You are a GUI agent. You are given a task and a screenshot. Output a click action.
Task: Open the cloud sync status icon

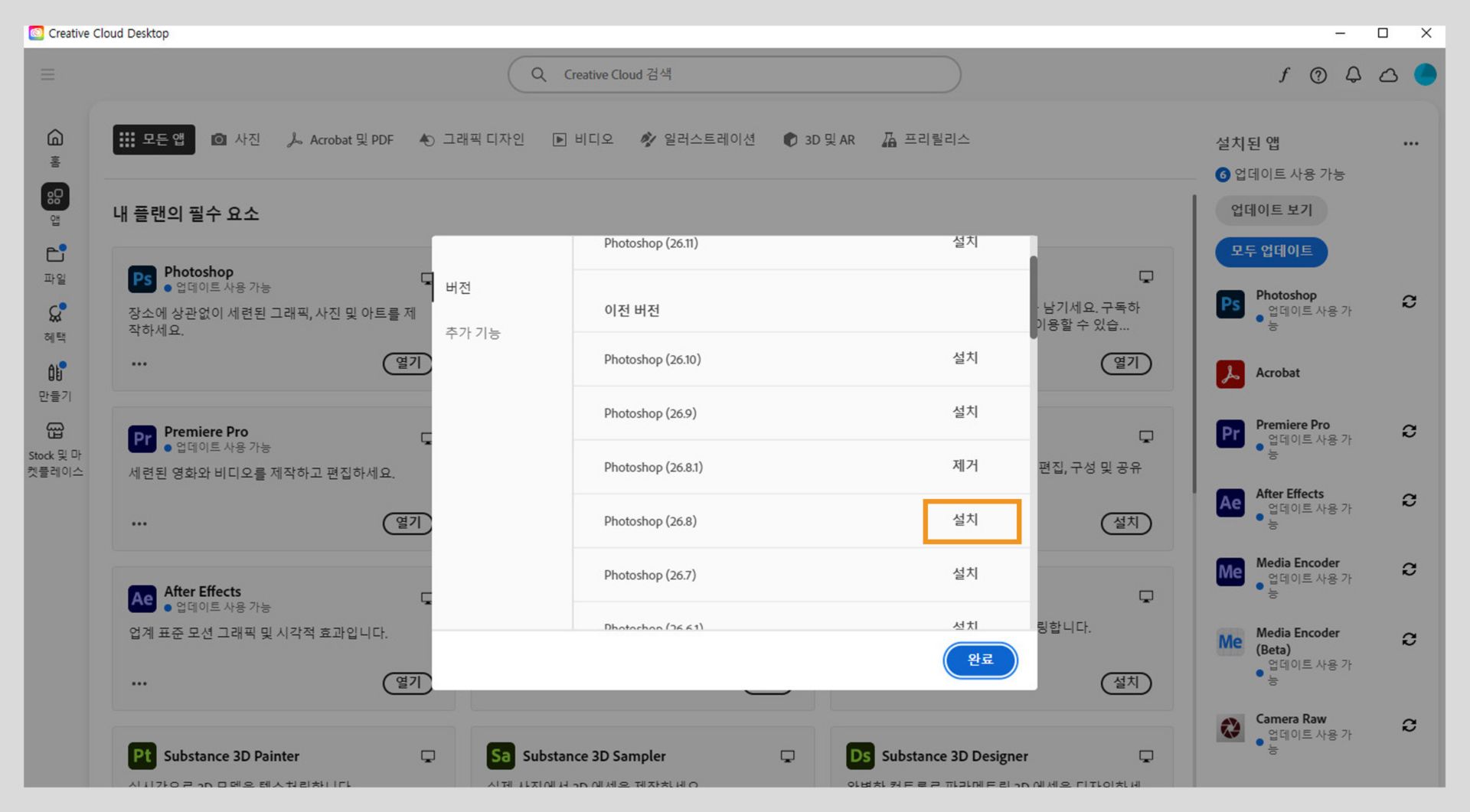(1389, 74)
